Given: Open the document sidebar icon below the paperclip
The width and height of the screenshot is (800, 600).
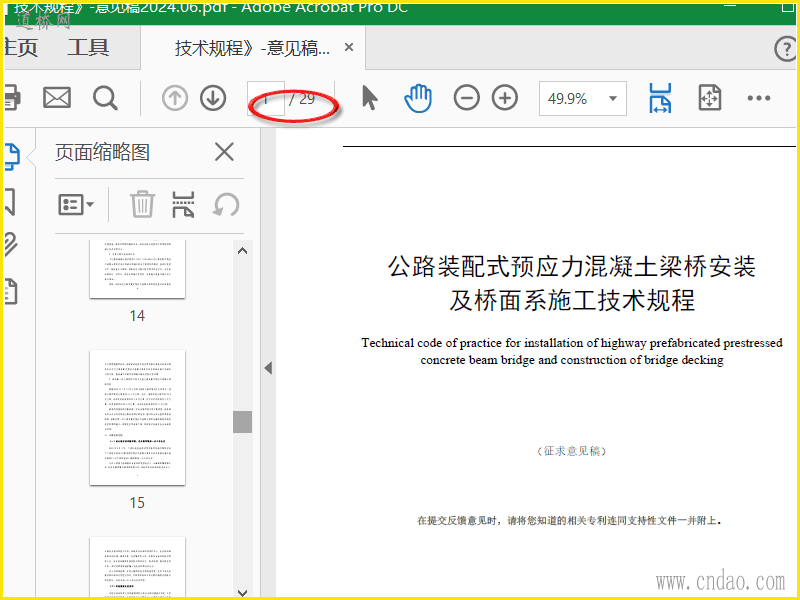Looking at the screenshot, I should [11, 292].
